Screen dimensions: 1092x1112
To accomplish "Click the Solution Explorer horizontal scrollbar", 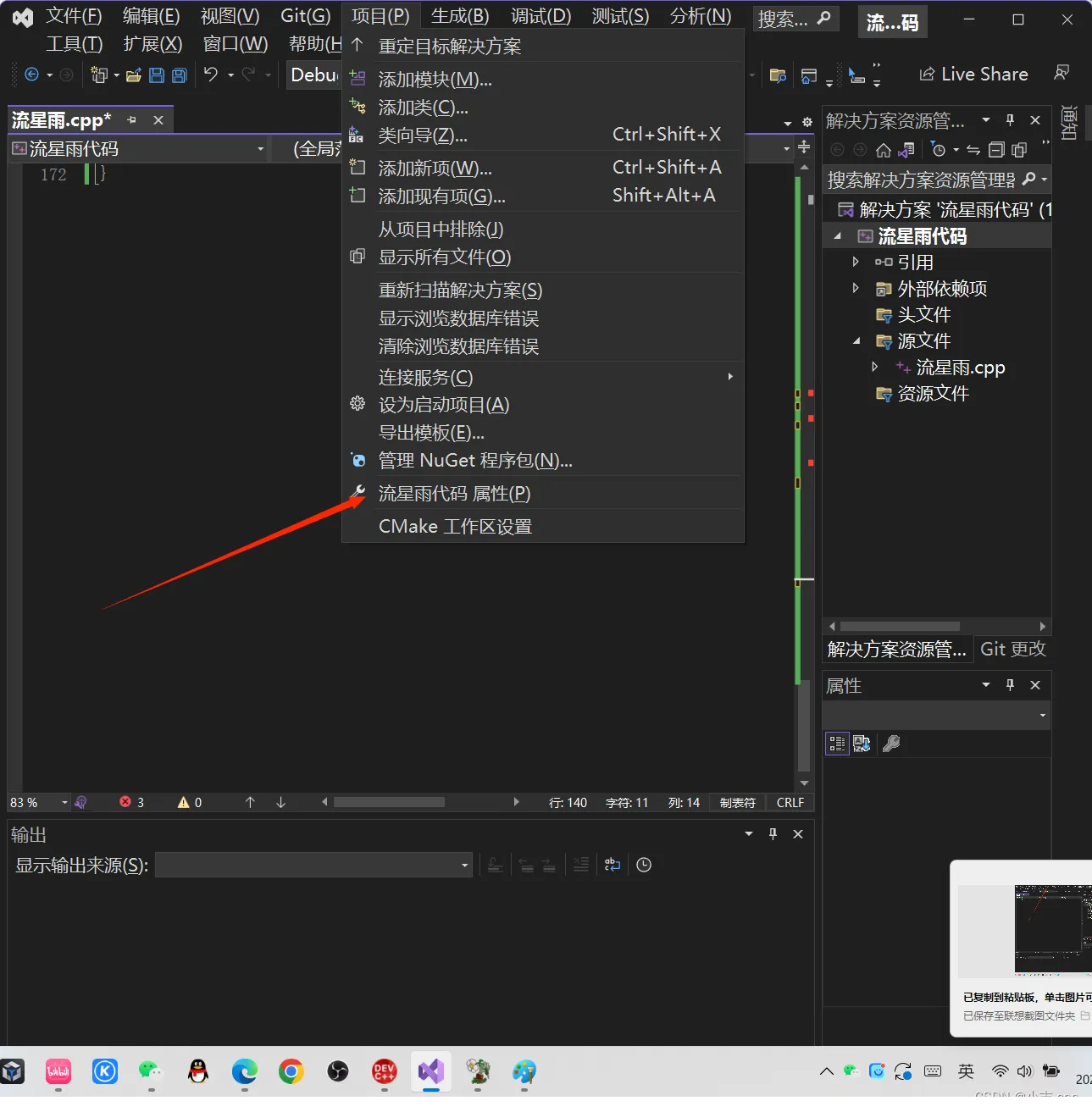I will click(x=900, y=626).
